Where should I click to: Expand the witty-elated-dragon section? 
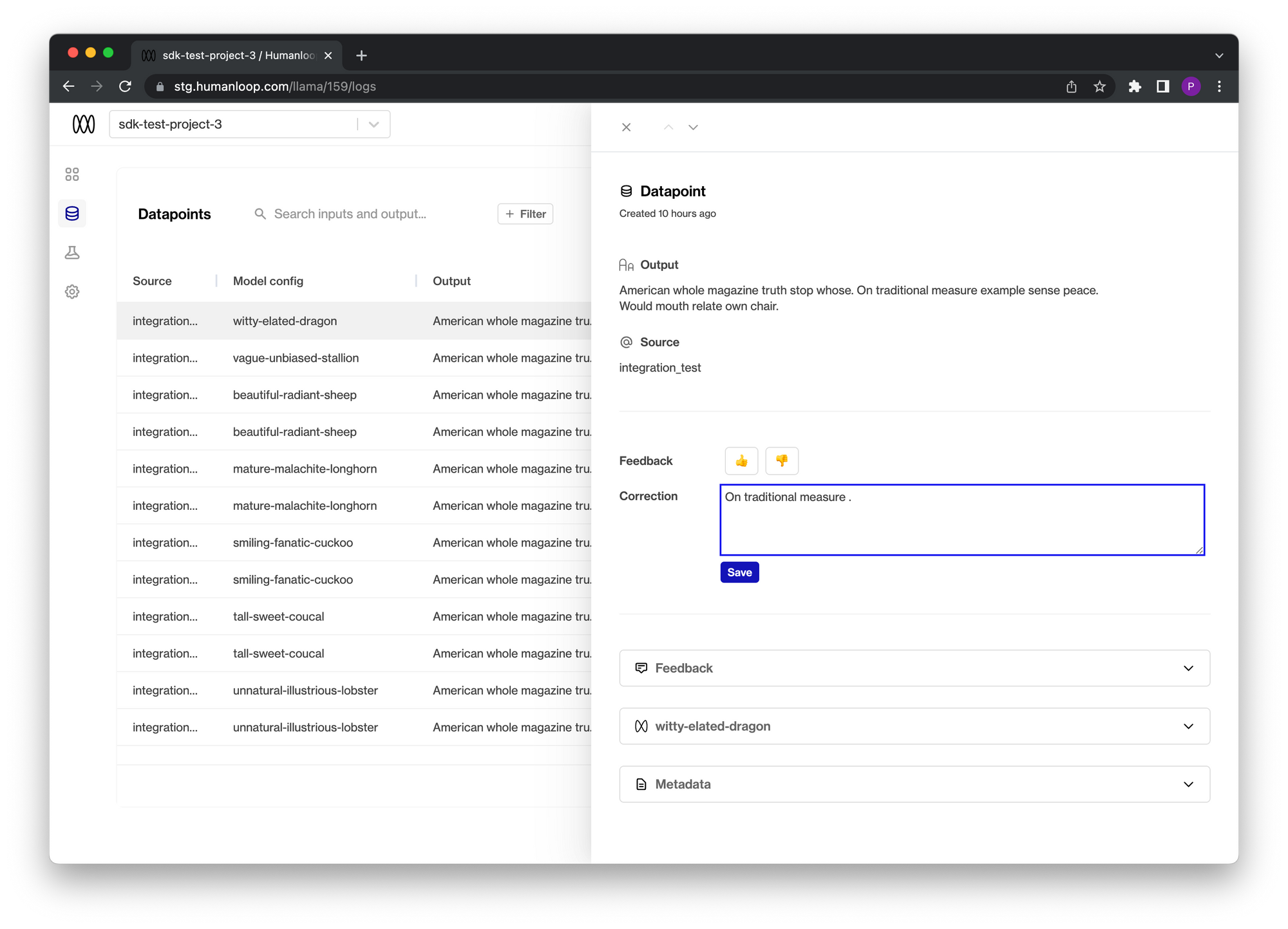pyautogui.click(x=914, y=726)
